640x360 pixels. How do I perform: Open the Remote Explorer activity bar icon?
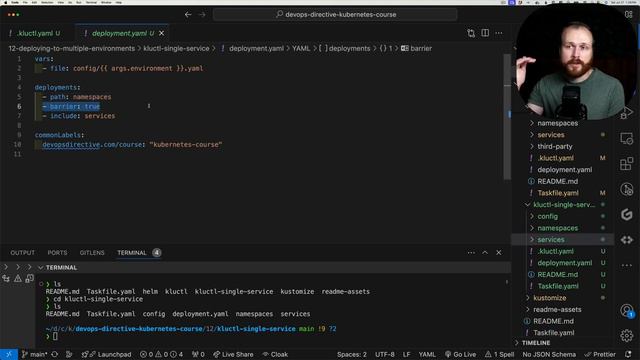[x=627, y=139]
